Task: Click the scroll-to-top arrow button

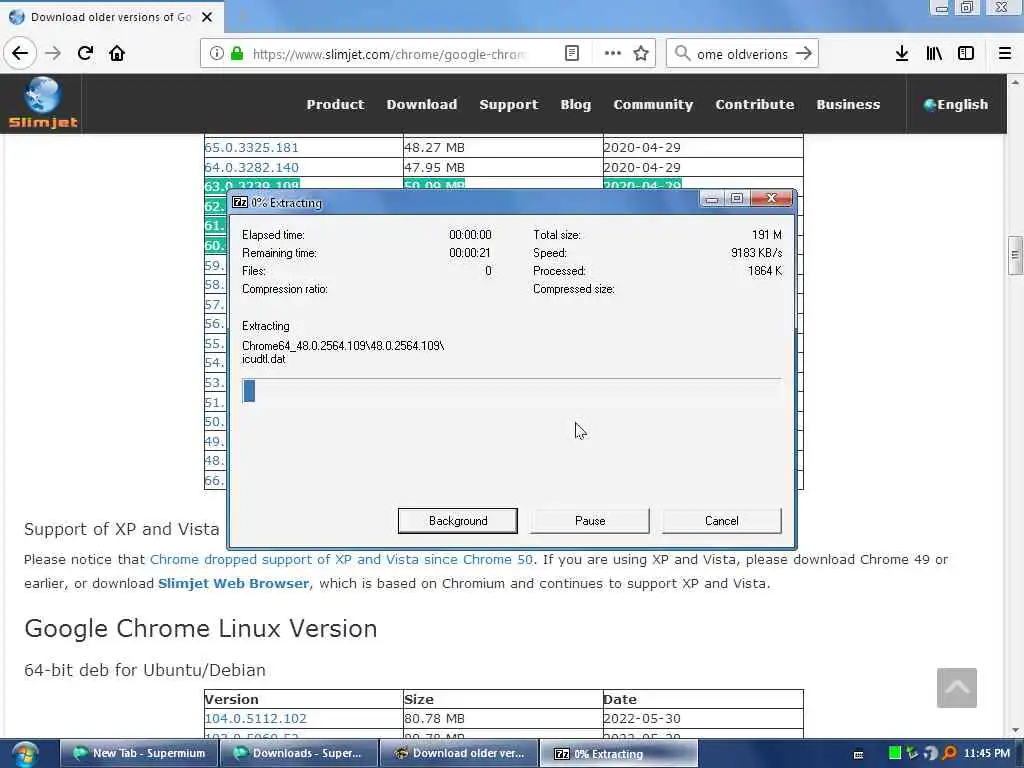Action: [957, 688]
